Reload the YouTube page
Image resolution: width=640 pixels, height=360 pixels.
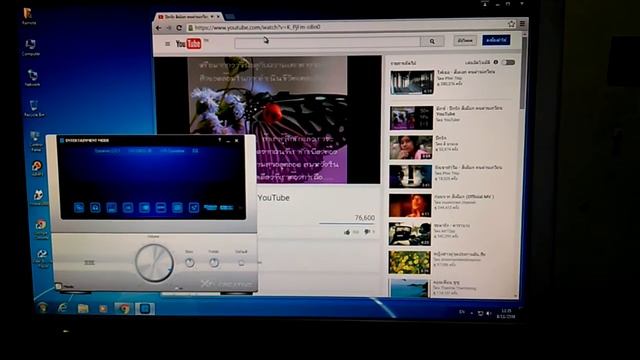[179, 28]
